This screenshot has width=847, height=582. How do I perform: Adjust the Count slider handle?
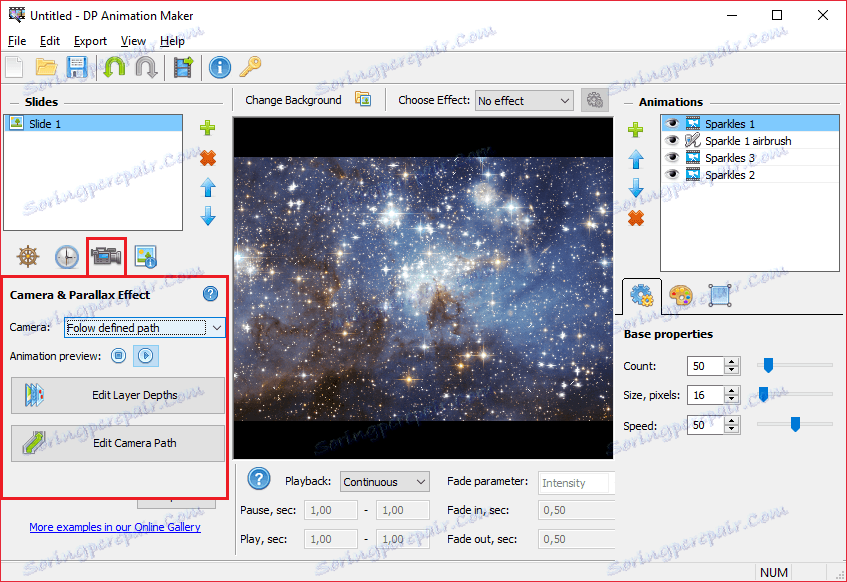(768, 365)
